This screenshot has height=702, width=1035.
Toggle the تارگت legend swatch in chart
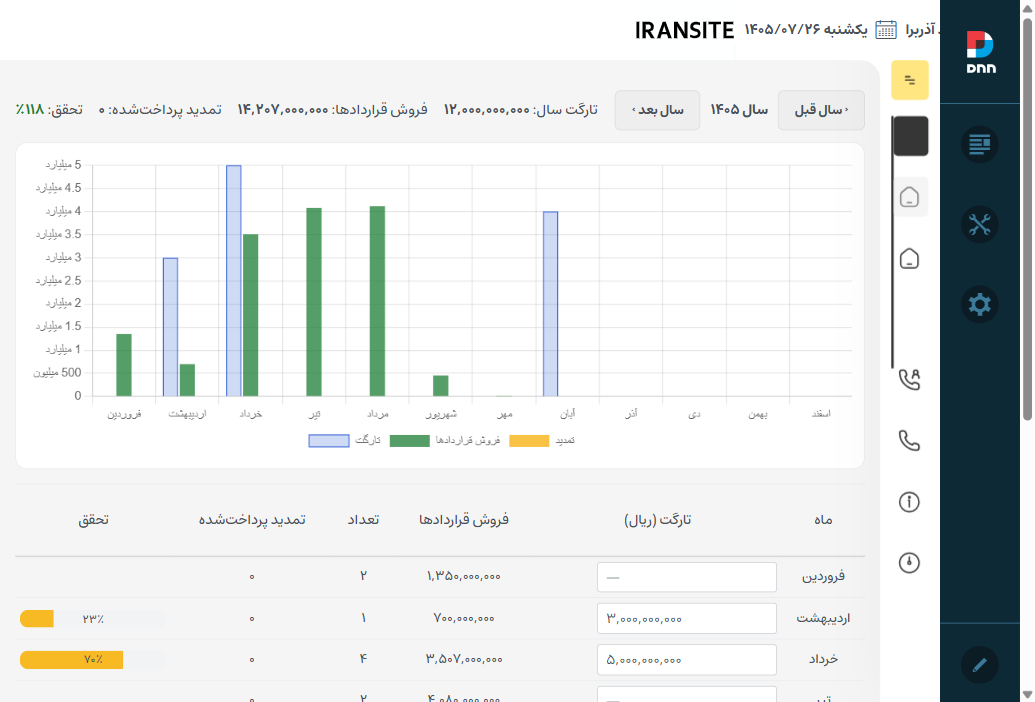pyautogui.click(x=329, y=441)
